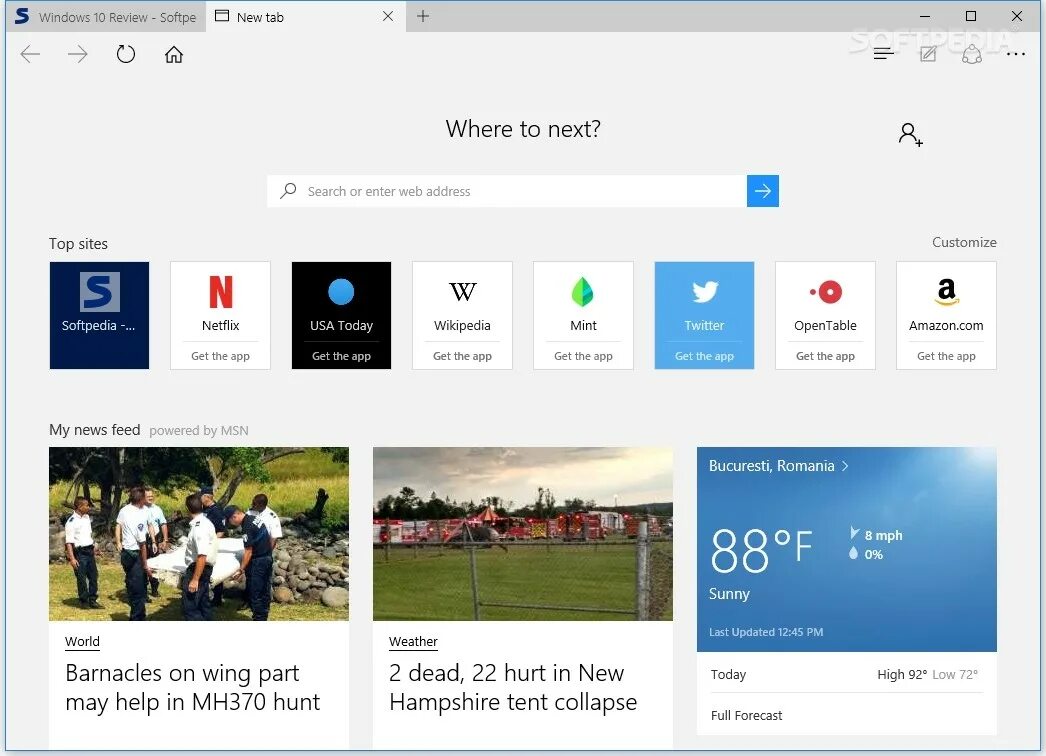Start a Web Note with the pen icon
Screen dimensions: 1046x756
927,53
